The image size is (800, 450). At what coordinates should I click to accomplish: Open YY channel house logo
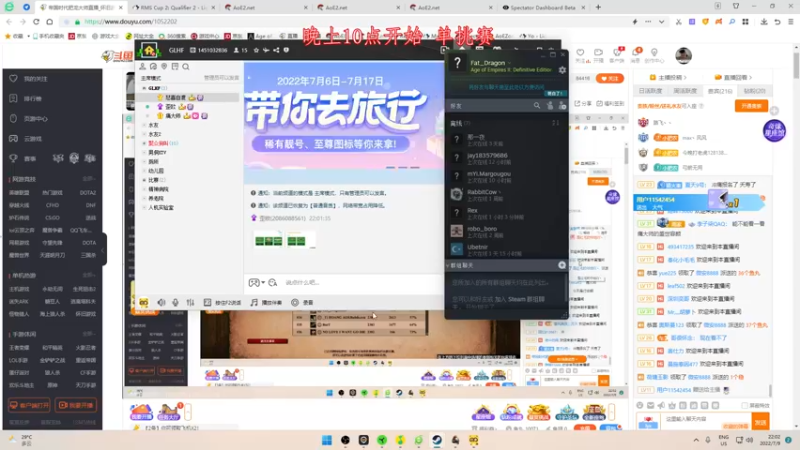point(149,51)
